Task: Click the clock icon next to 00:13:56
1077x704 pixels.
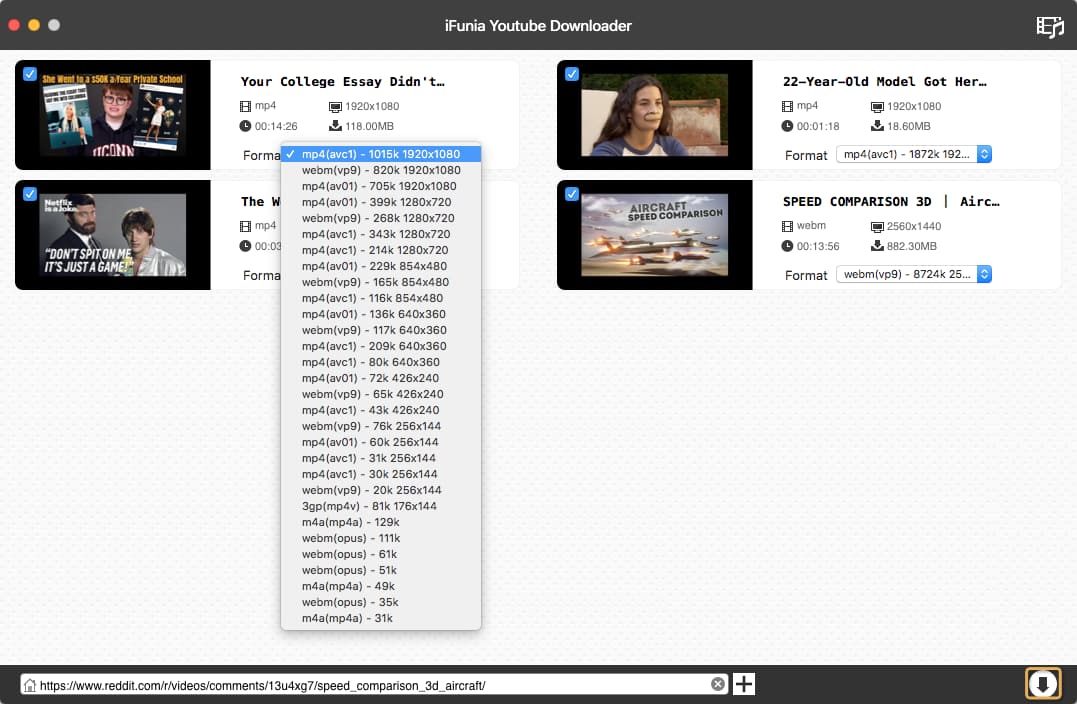Action: [x=788, y=246]
